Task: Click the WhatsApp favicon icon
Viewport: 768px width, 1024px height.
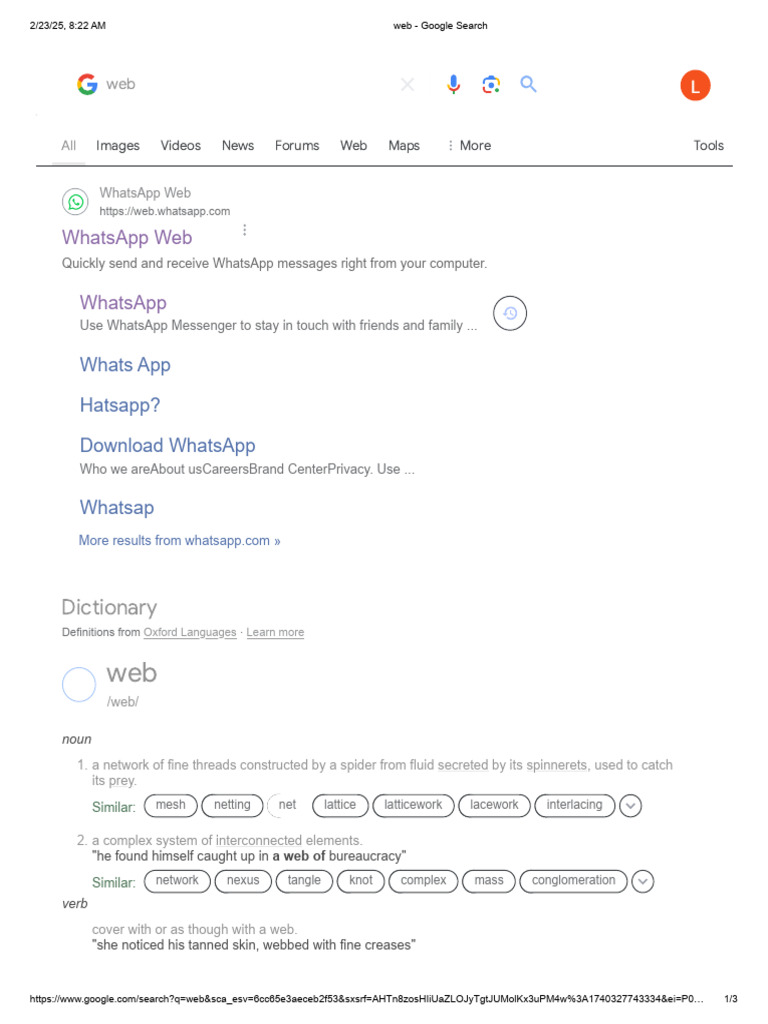Action: coord(76,202)
